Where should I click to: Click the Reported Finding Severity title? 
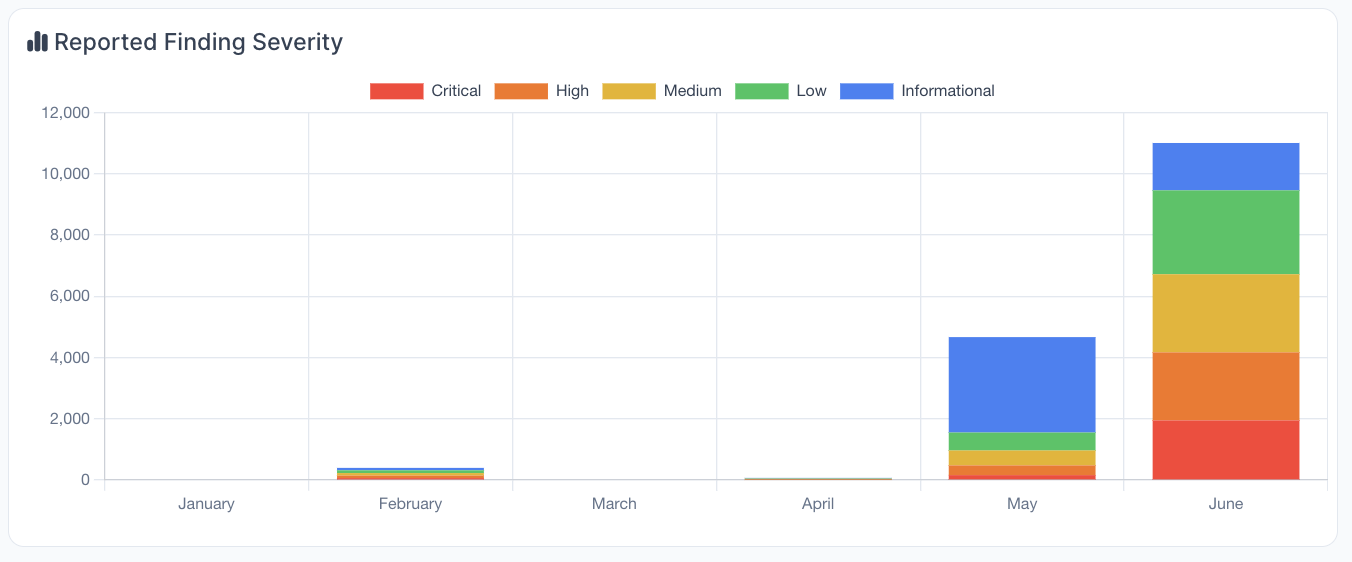198,42
